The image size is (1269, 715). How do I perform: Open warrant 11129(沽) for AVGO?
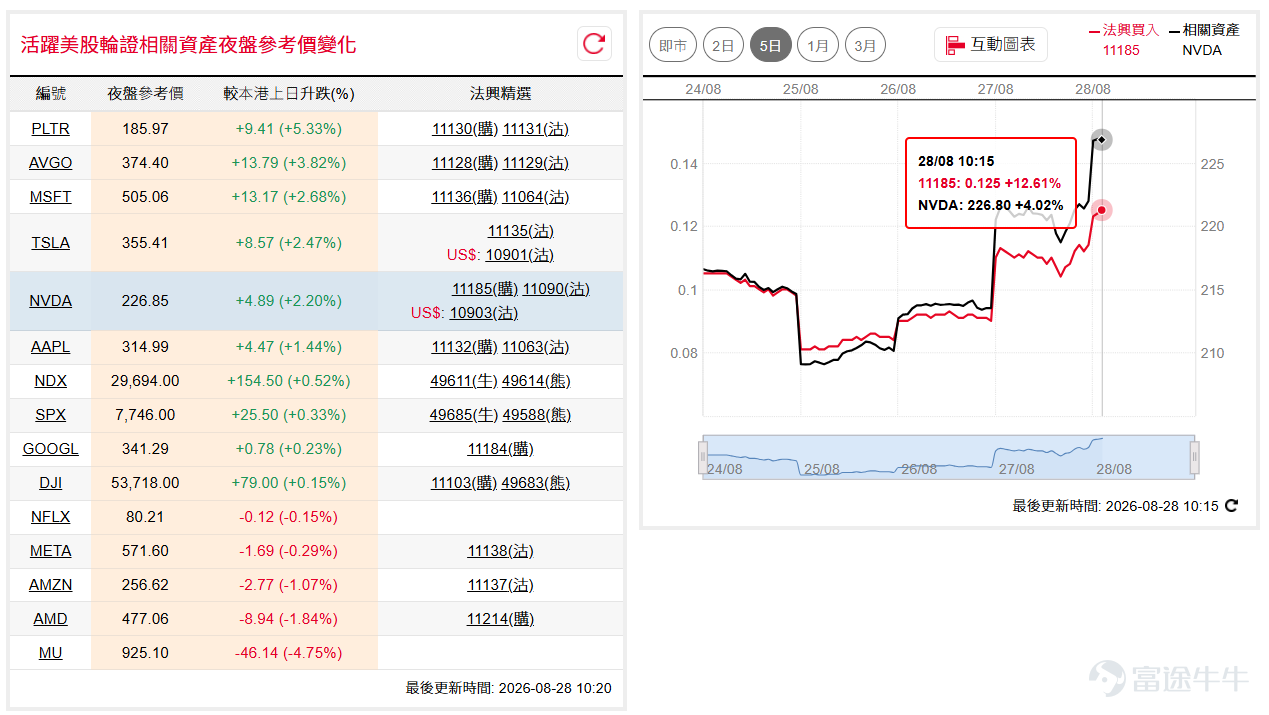tap(535, 163)
